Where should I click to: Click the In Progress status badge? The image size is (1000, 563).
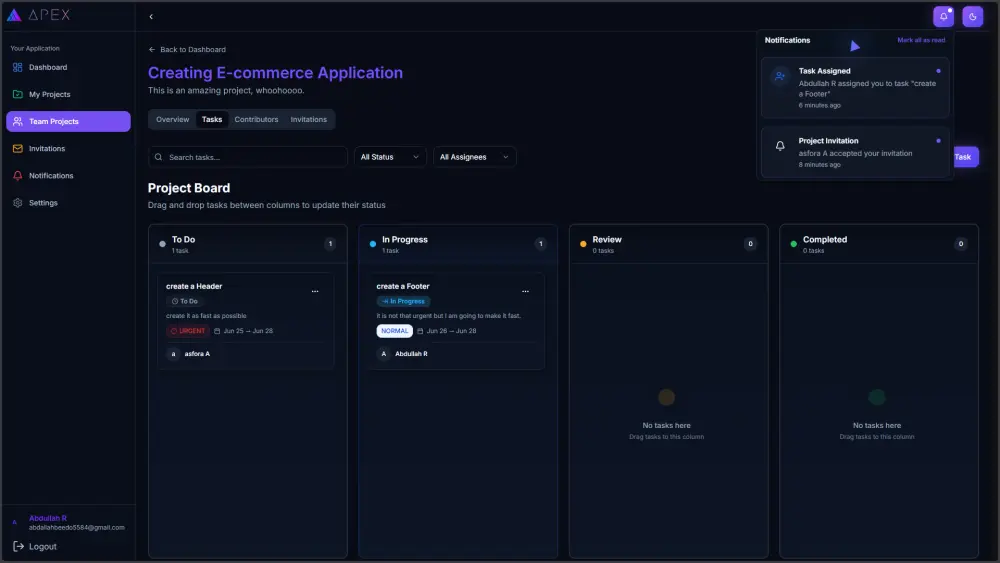[x=403, y=301]
